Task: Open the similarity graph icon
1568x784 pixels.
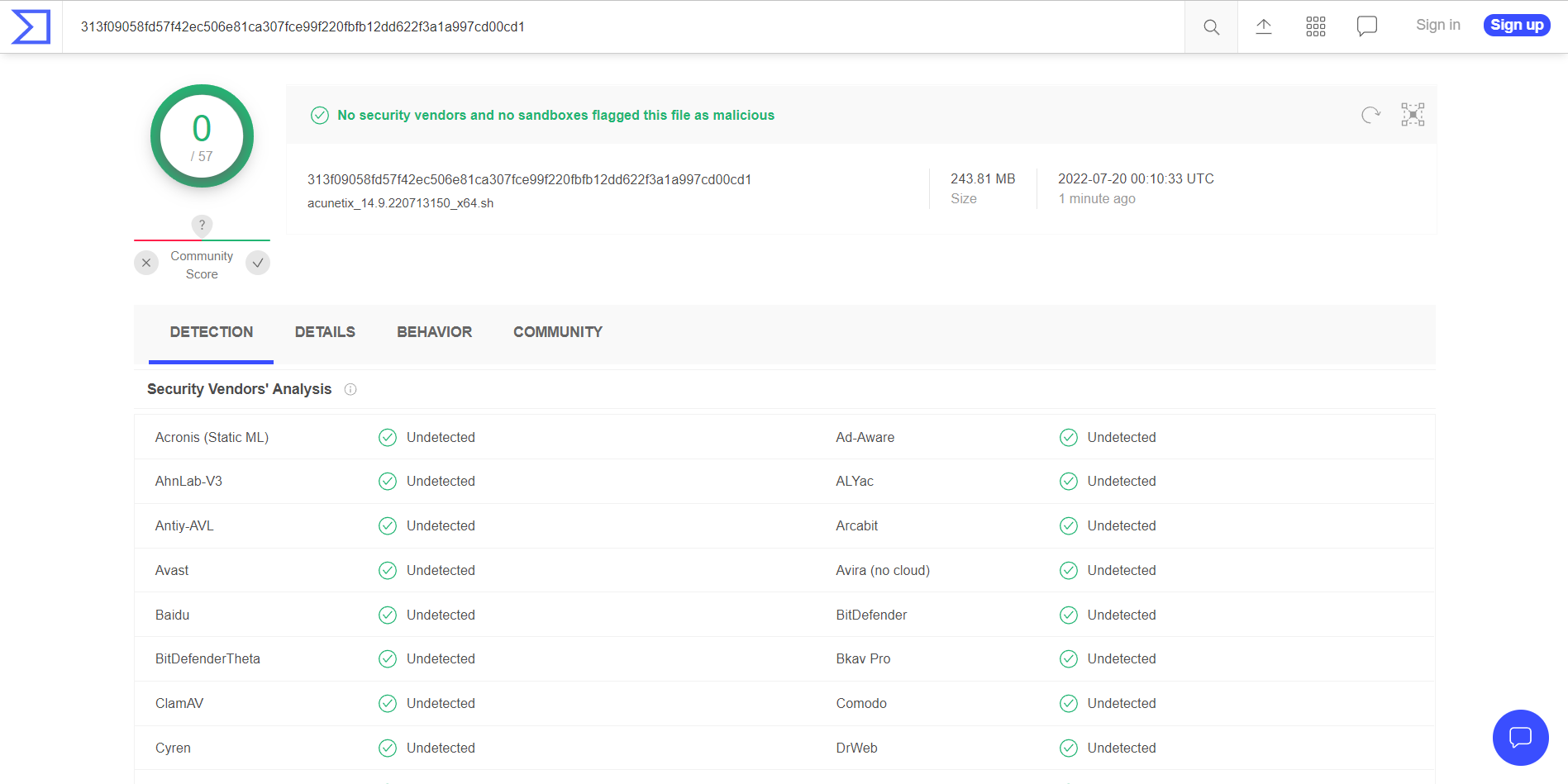Action: tap(1413, 114)
